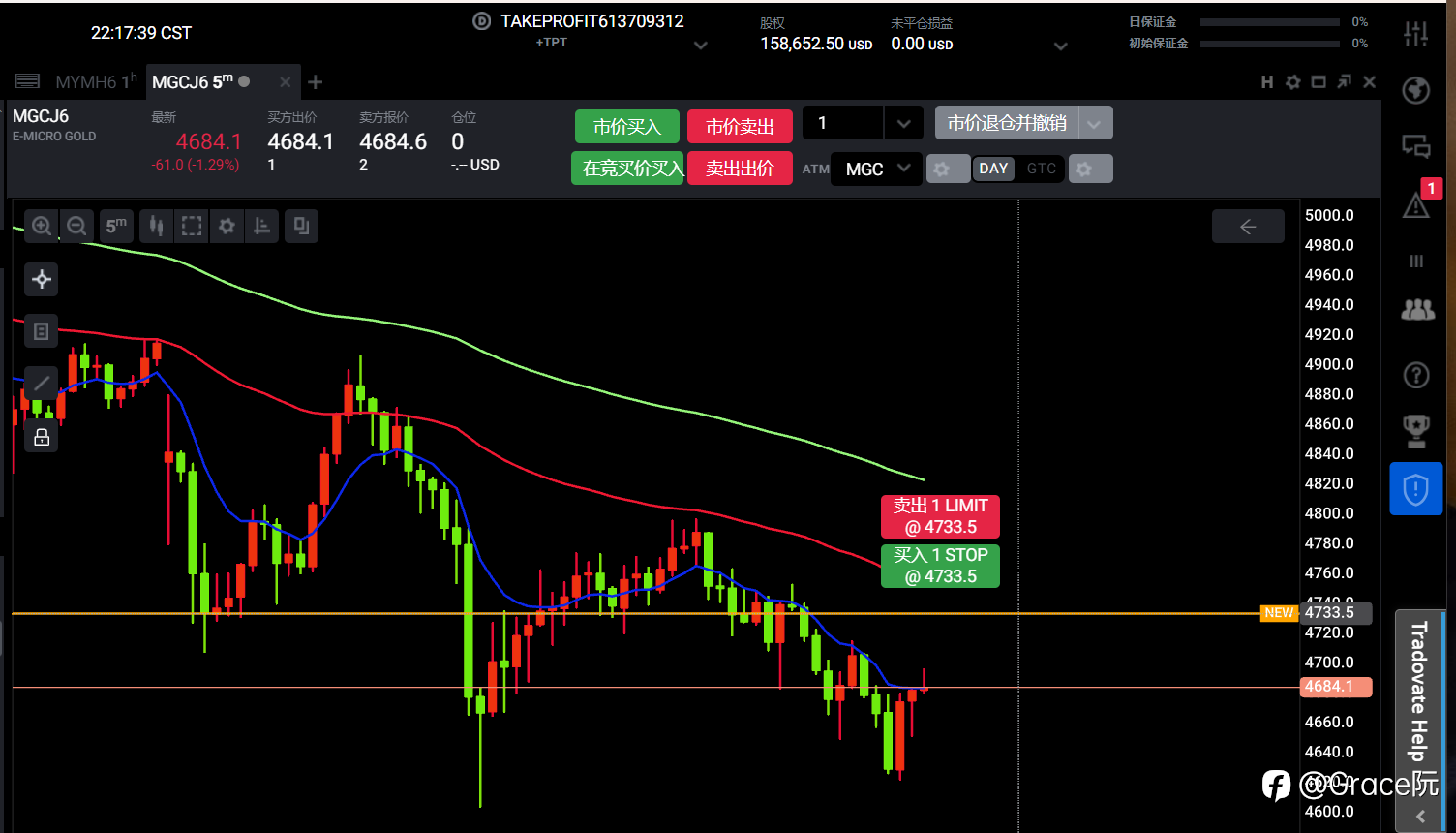The image size is (1456, 833).
Task: Open chart settings gear in chart toolbar
Action: [227, 227]
